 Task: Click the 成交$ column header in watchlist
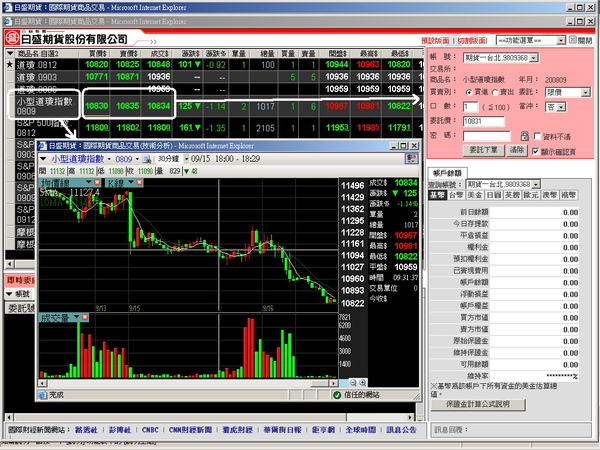[159, 53]
